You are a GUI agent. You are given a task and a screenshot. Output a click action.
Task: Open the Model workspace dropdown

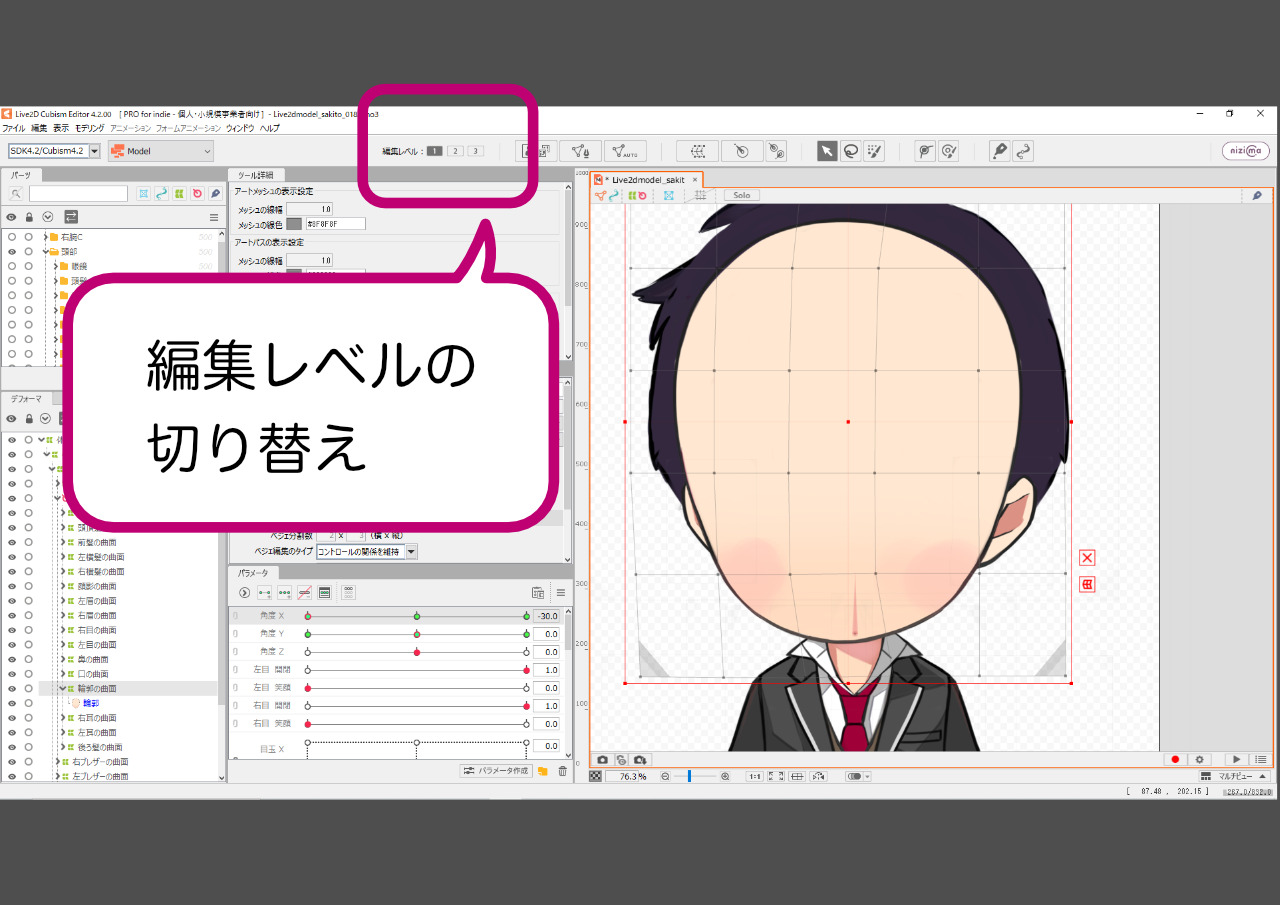click(161, 151)
